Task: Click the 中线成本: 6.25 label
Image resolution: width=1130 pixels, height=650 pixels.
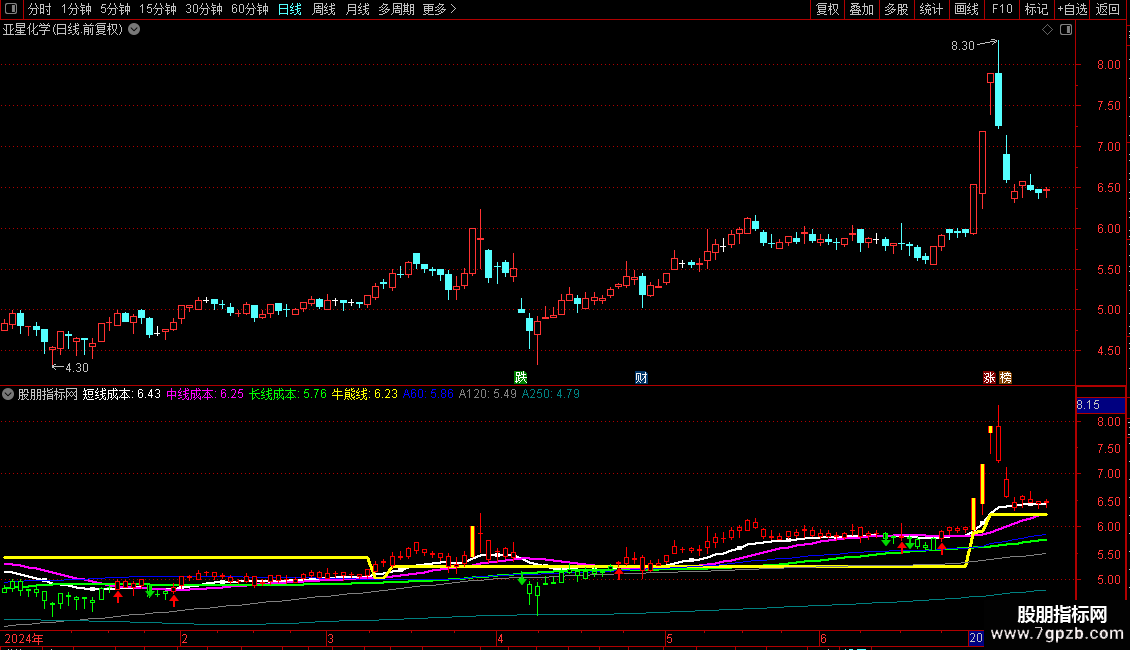Action: (205, 394)
